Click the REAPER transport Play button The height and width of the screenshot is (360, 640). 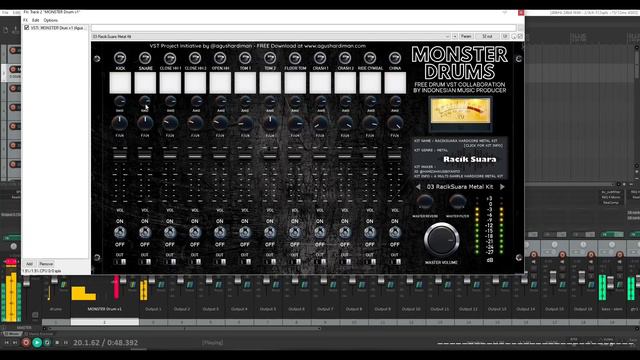[x=37, y=342]
